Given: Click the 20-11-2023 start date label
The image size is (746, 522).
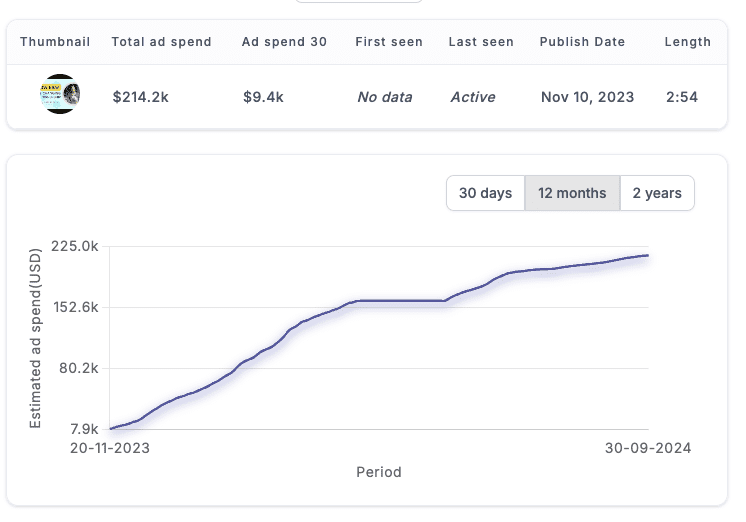Looking at the screenshot, I should pyautogui.click(x=109, y=448).
